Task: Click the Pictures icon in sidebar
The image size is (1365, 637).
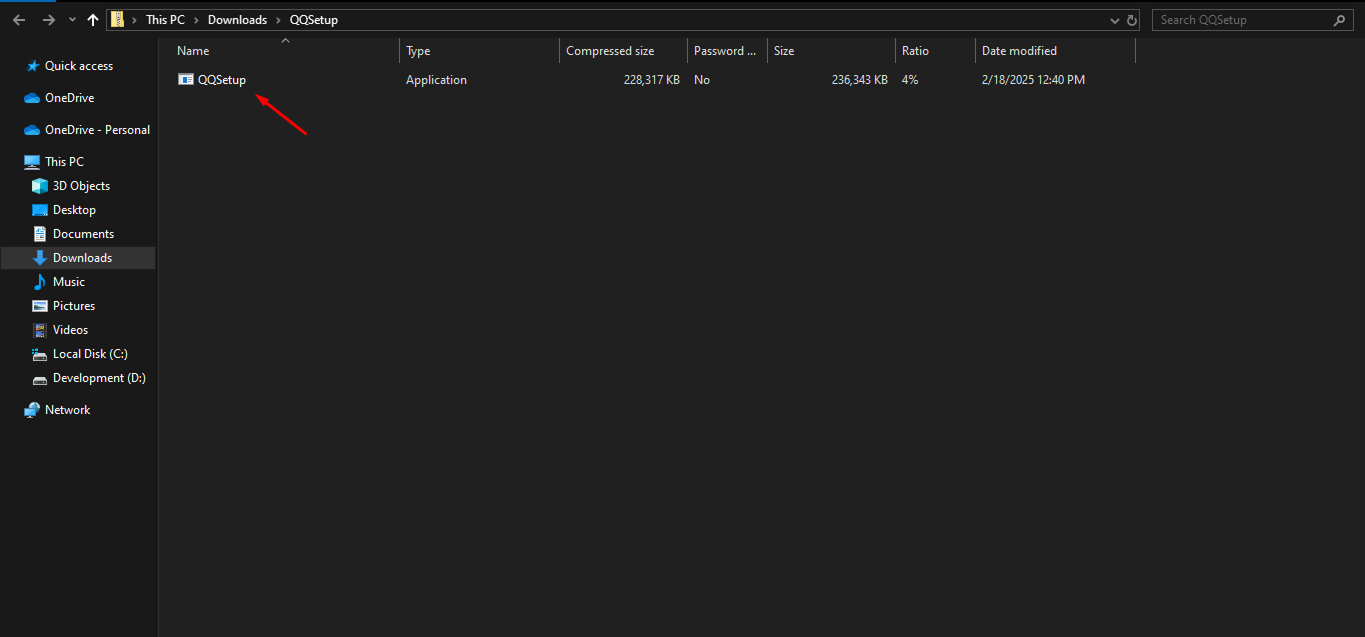Action: tap(40, 306)
